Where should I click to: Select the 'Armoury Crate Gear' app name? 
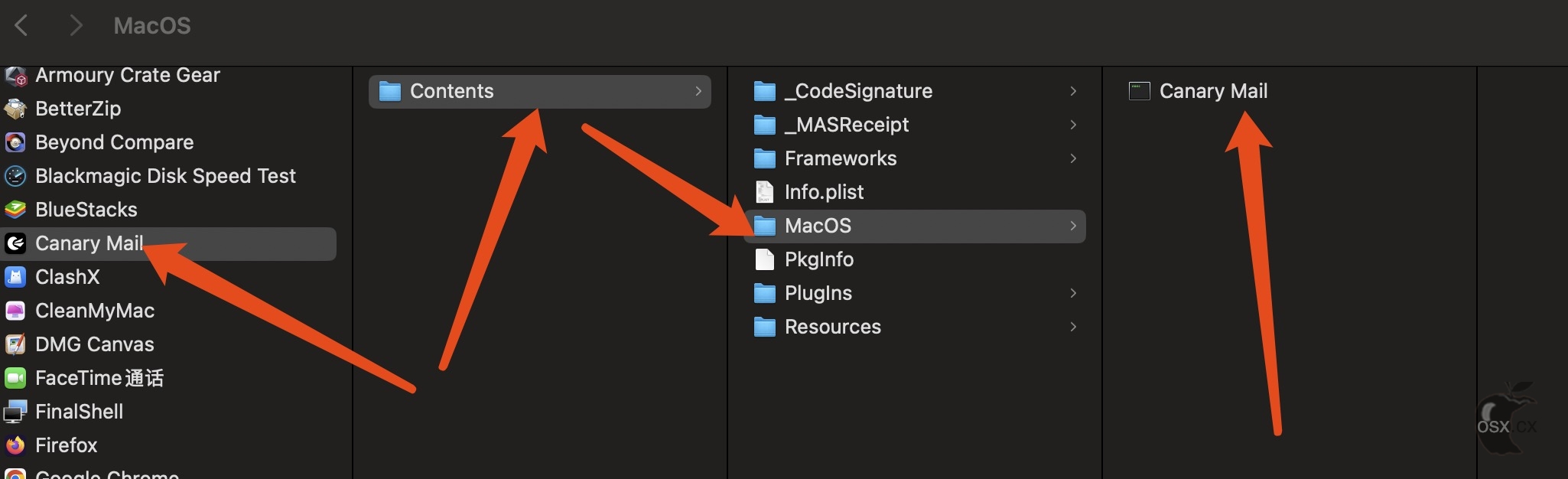pyautogui.click(x=128, y=75)
